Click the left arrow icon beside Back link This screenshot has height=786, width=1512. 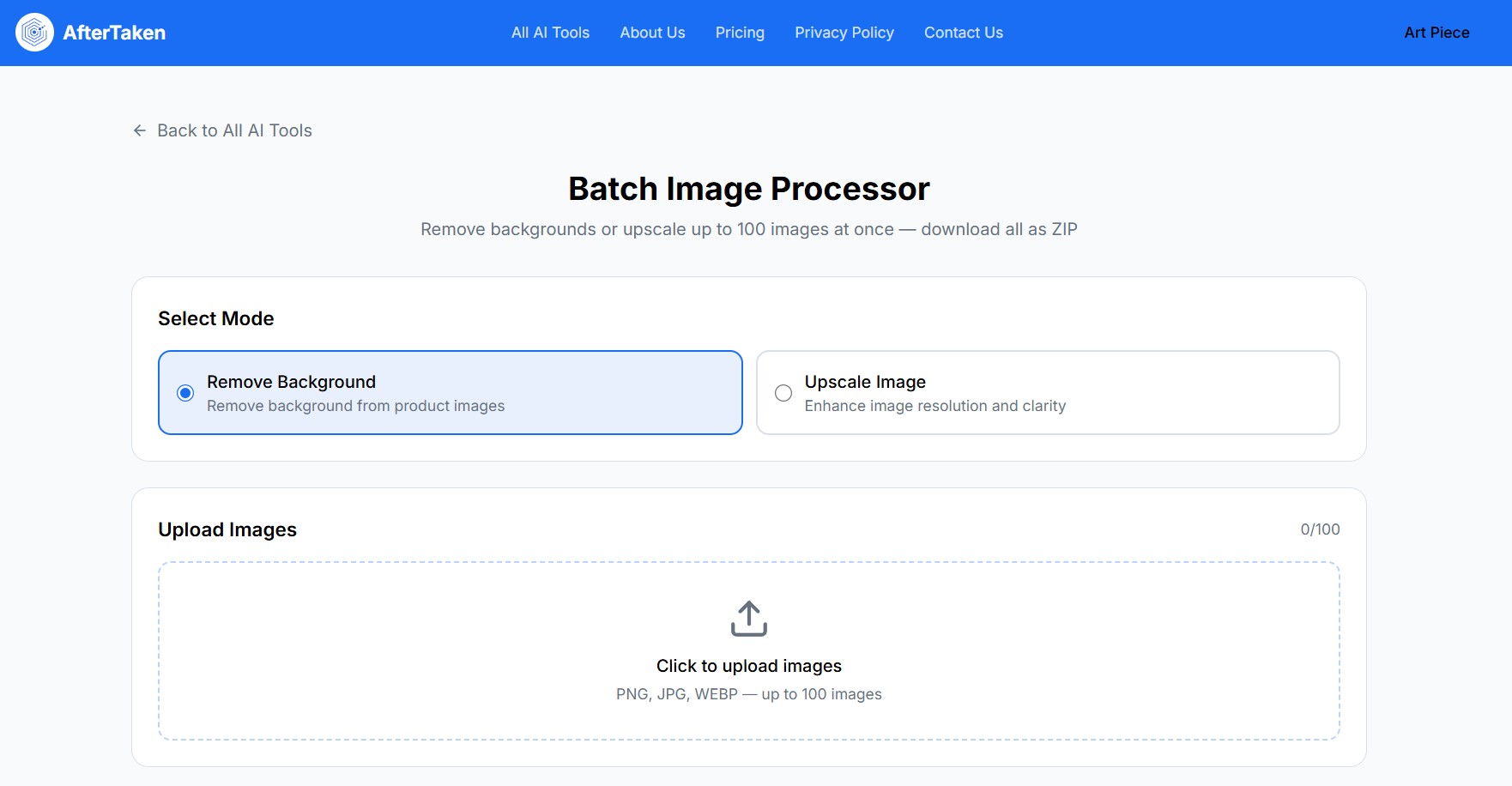(x=140, y=130)
